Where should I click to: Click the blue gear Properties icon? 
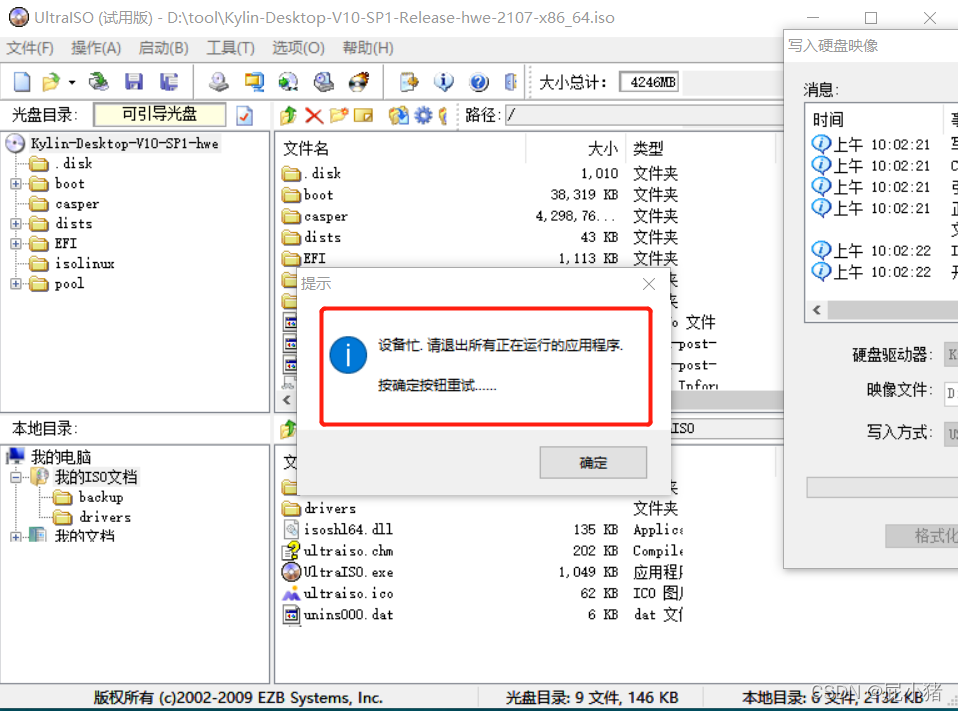pyautogui.click(x=423, y=115)
